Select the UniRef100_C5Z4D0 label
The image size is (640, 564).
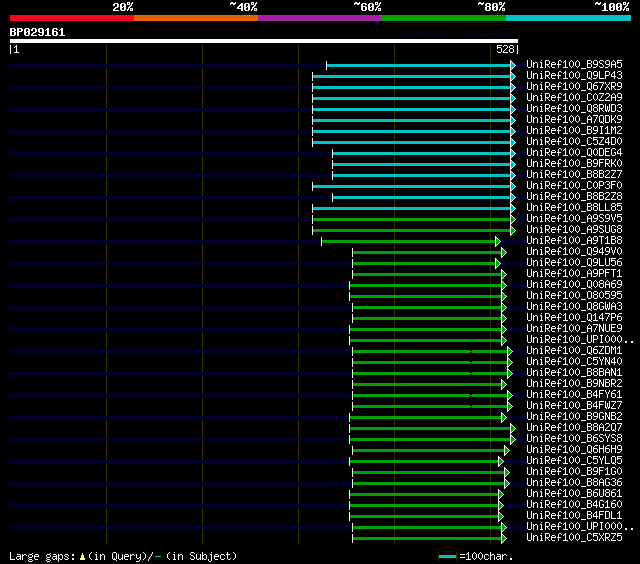(574, 142)
